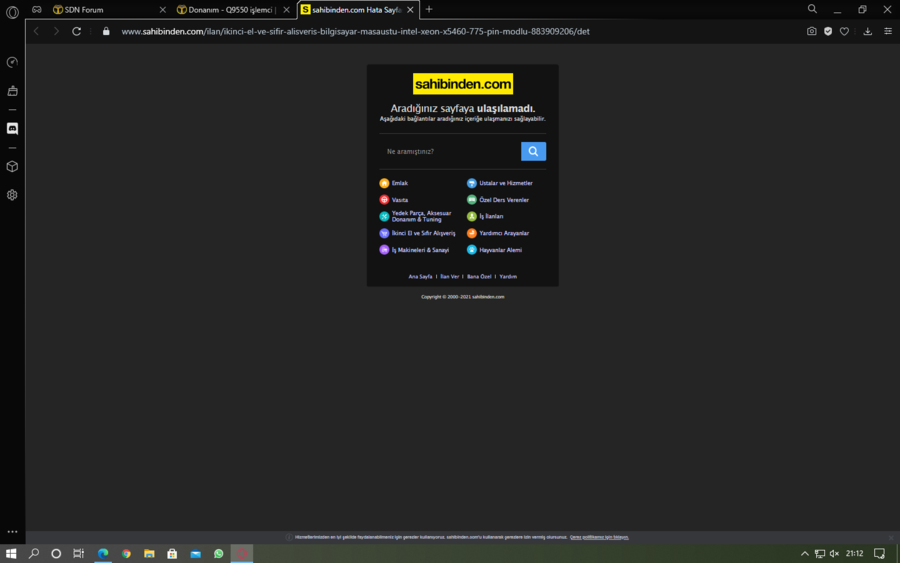Open the Extensions cube icon in sidebar
The image size is (900, 563).
point(12,166)
